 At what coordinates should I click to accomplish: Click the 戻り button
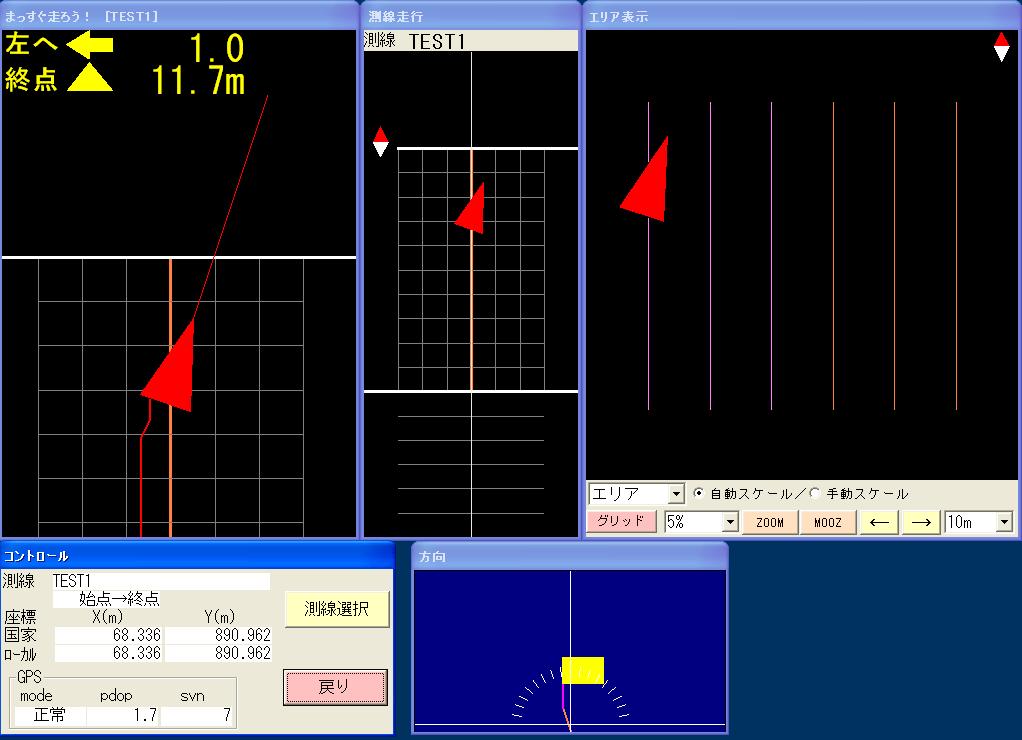pos(336,687)
